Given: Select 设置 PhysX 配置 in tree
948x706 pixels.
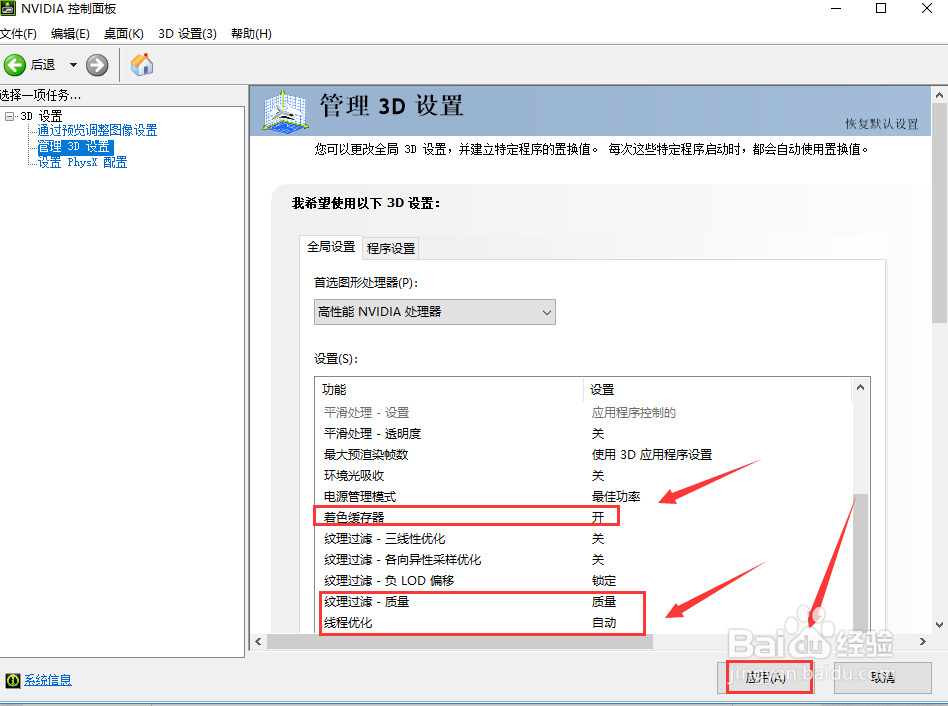Looking at the screenshot, I should click(x=82, y=162).
